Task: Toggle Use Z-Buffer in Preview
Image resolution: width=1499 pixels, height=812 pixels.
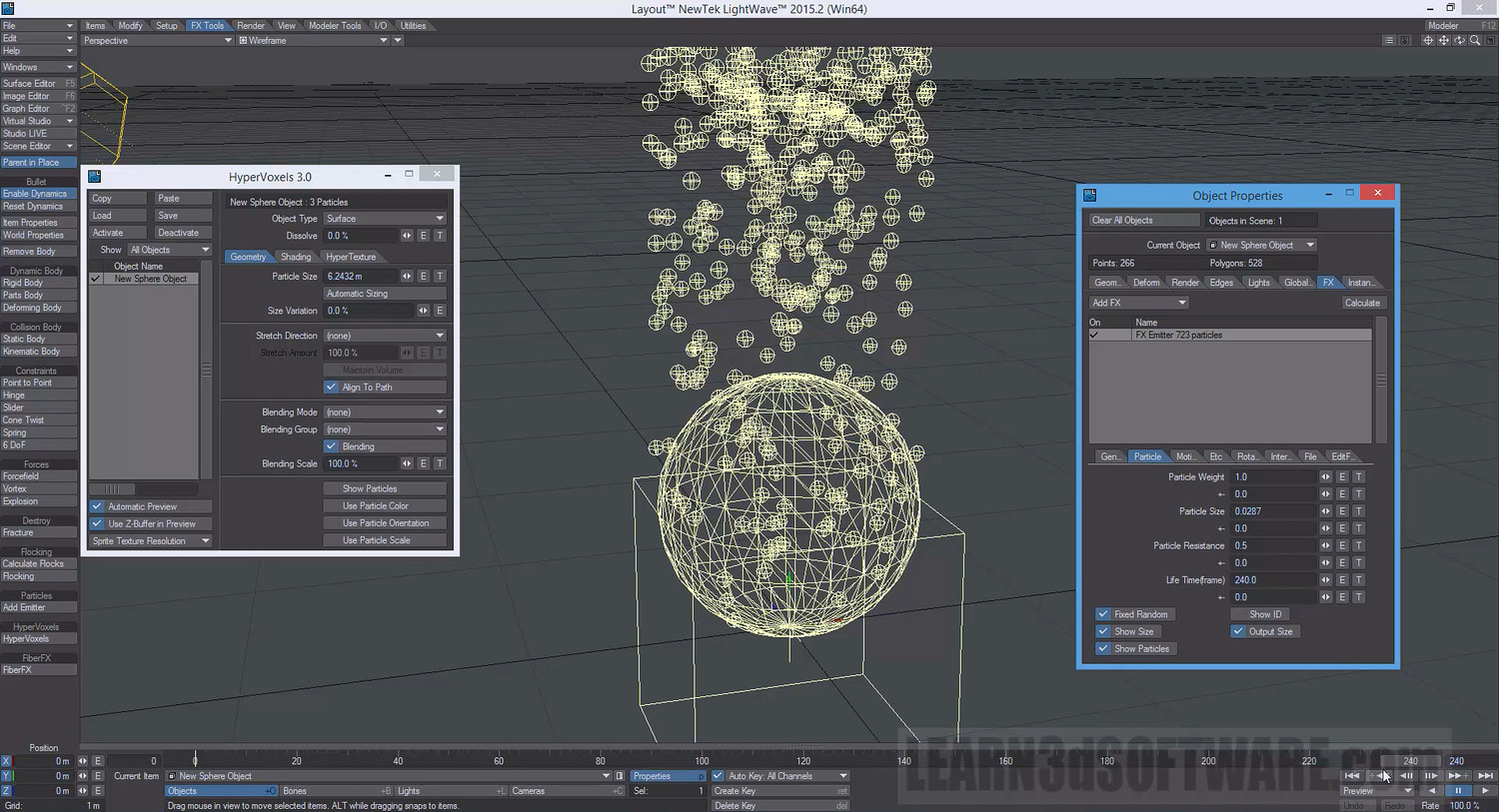Action: pos(97,523)
